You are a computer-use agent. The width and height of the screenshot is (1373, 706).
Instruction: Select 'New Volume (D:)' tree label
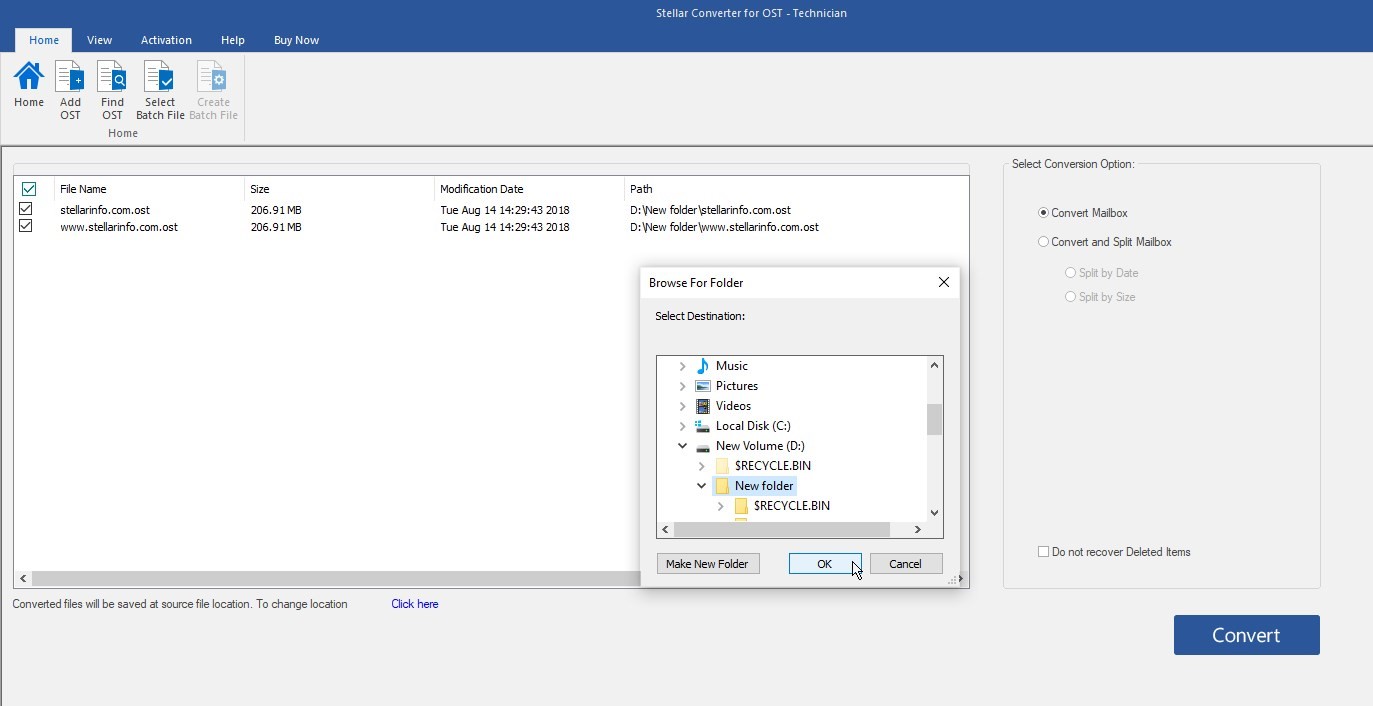click(x=760, y=446)
